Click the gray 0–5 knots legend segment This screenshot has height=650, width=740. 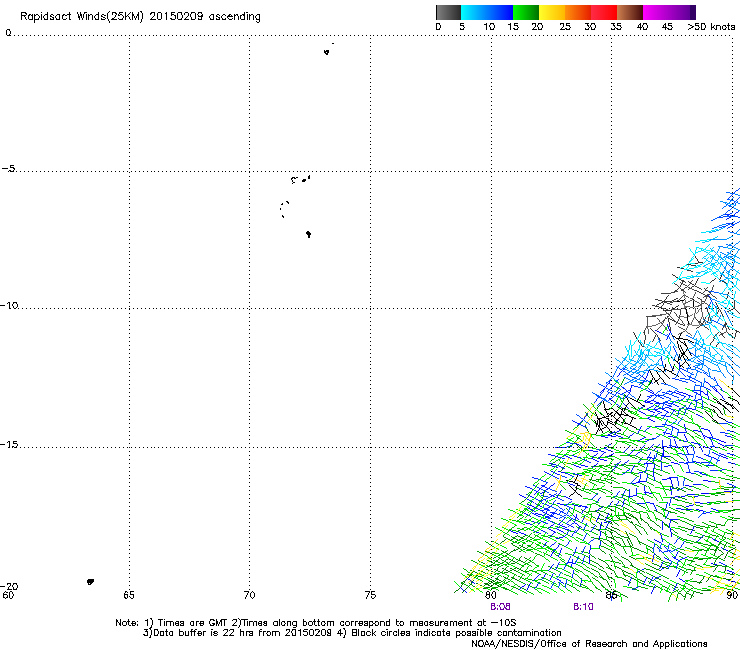448,12
